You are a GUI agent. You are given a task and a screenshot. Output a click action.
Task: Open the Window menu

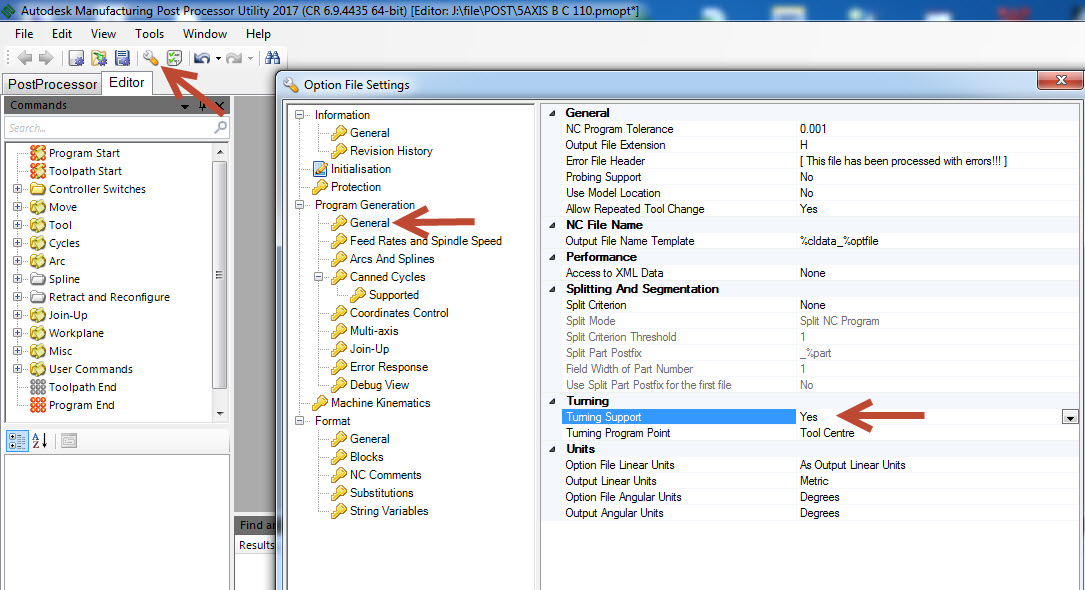click(205, 34)
